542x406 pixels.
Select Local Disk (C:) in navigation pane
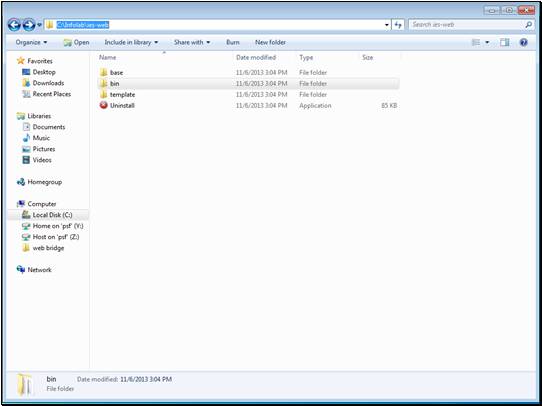pyautogui.click(x=52, y=215)
